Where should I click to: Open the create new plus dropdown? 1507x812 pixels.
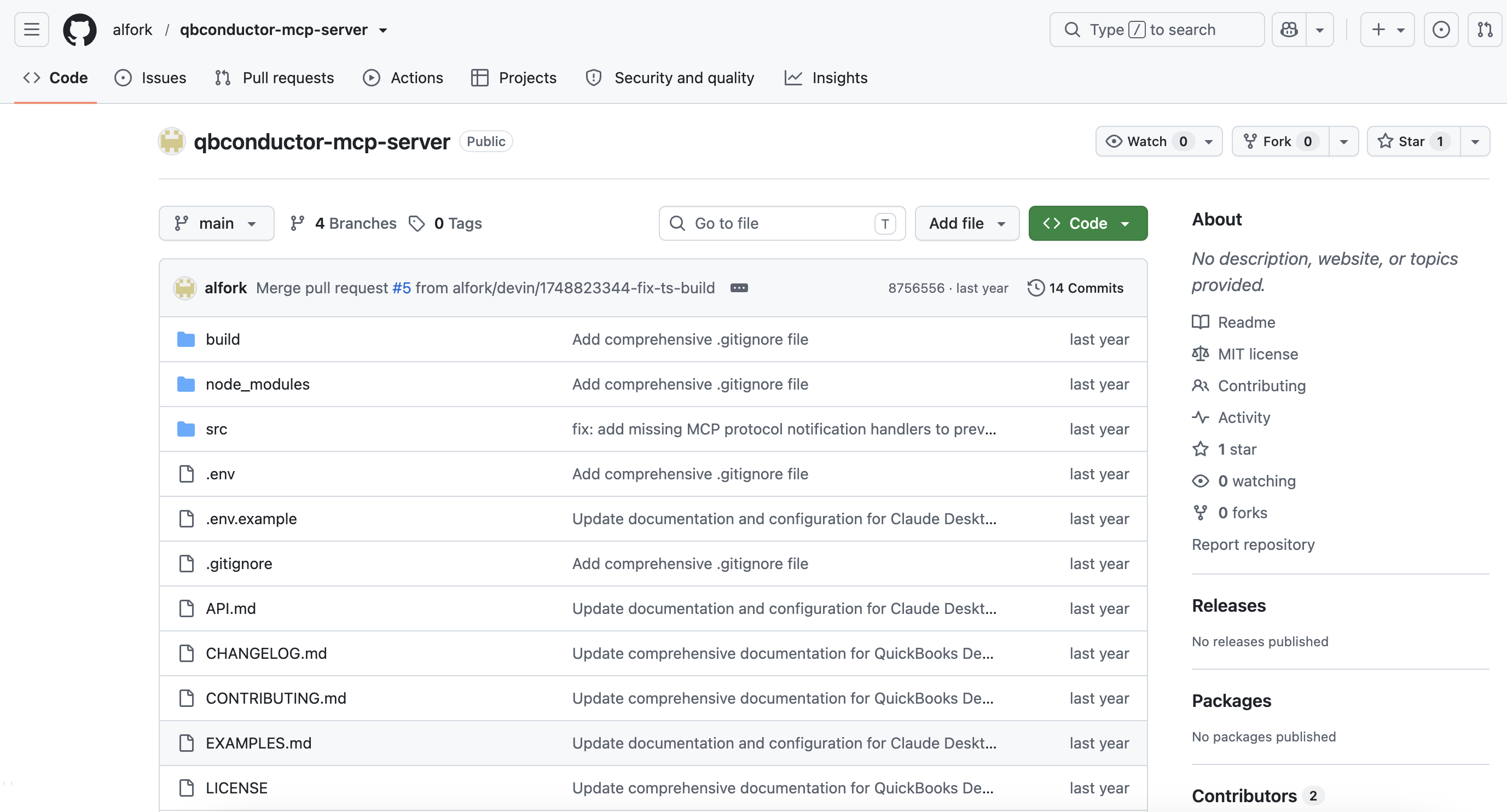pyautogui.click(x=1387, y=29)
